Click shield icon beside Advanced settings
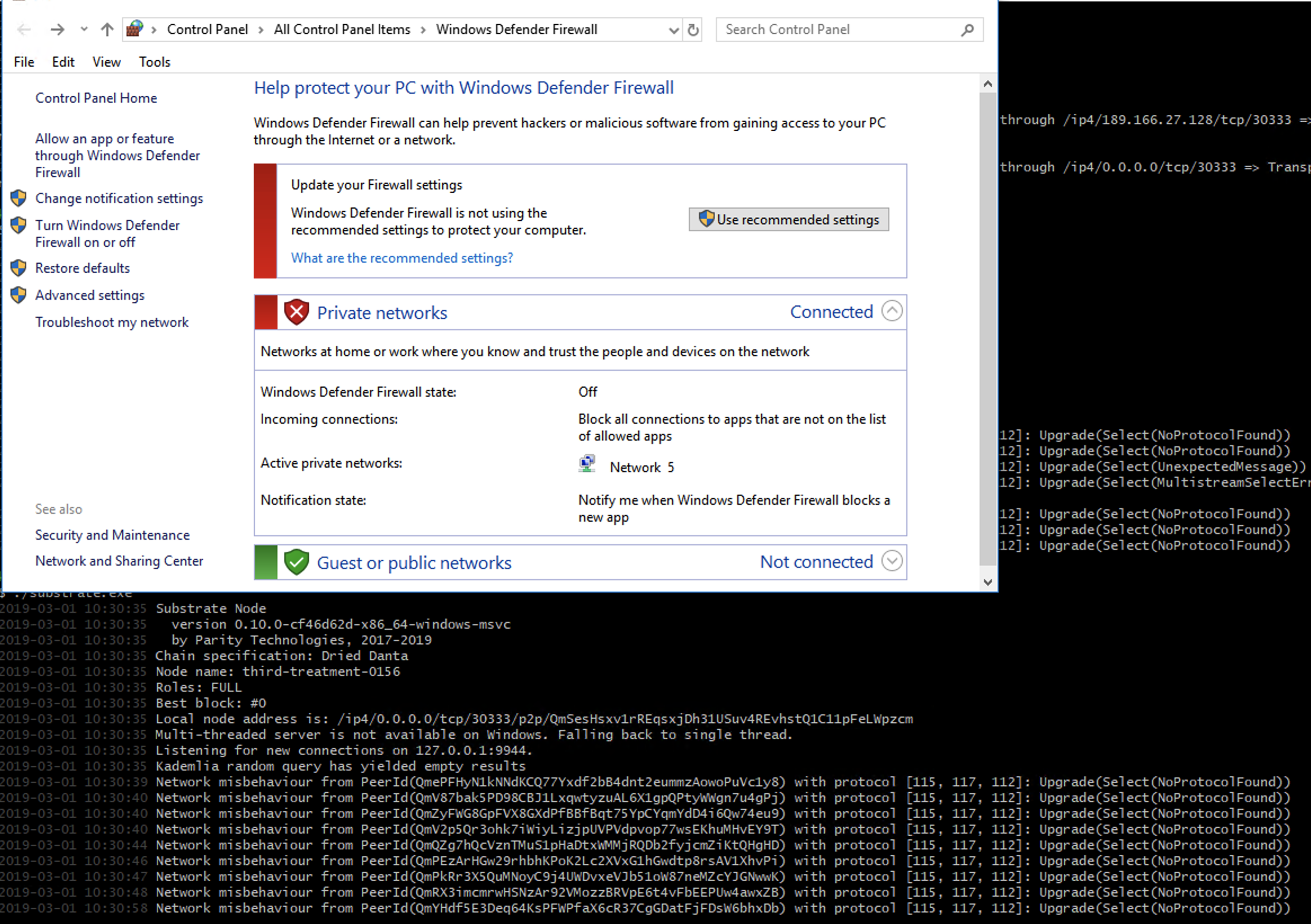The width and height of the screenshot is (1311, 924). pos(18,295)
